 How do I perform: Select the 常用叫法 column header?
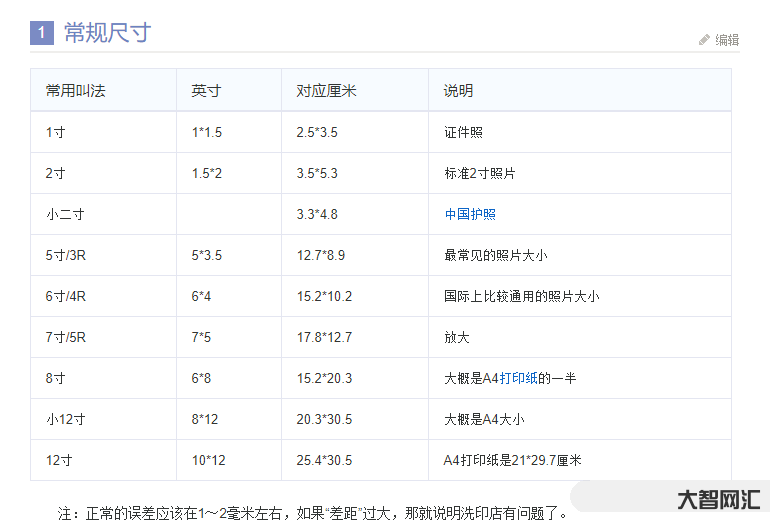pyautogui.click(x=75, y=91)
